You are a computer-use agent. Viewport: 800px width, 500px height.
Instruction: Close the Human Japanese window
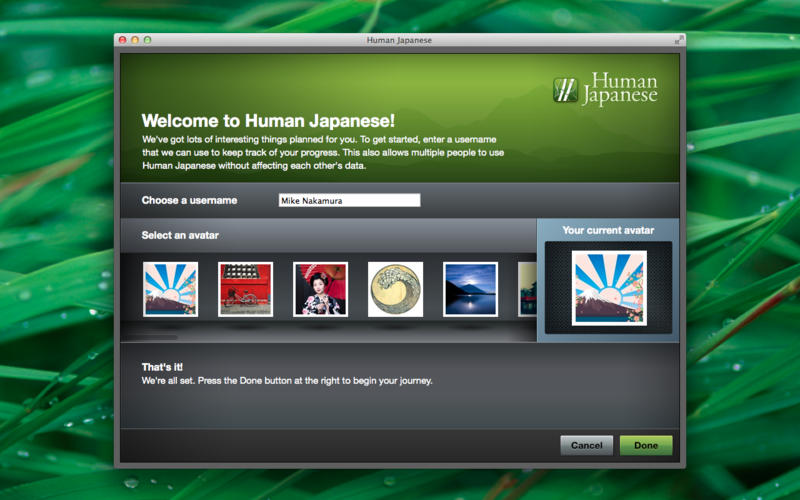(123, 40)
